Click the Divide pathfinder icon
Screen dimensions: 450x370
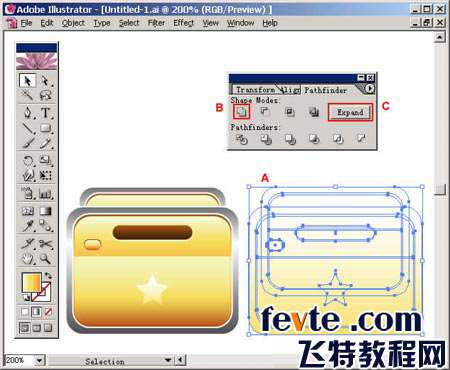pyautogui.click(x=241, y=139)
